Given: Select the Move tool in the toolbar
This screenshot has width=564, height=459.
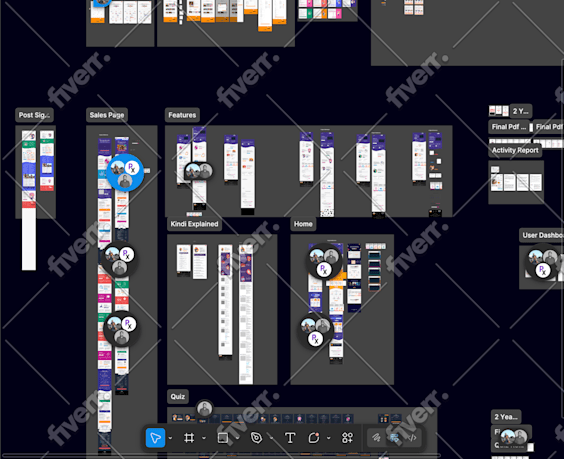Looking at the screenshot, I should point(155,438).
